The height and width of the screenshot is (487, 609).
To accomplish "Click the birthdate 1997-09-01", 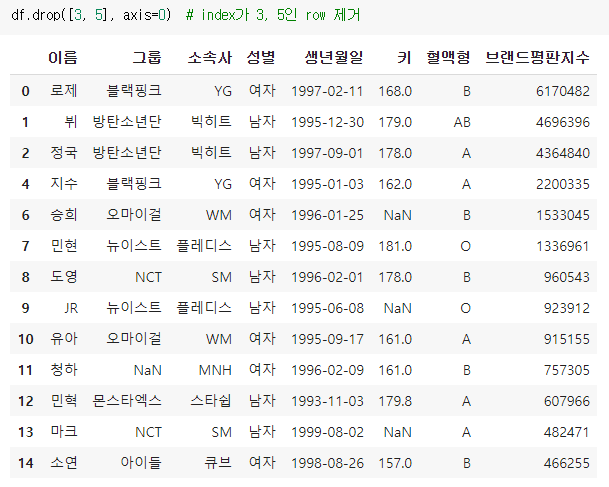I will (327, 153).
